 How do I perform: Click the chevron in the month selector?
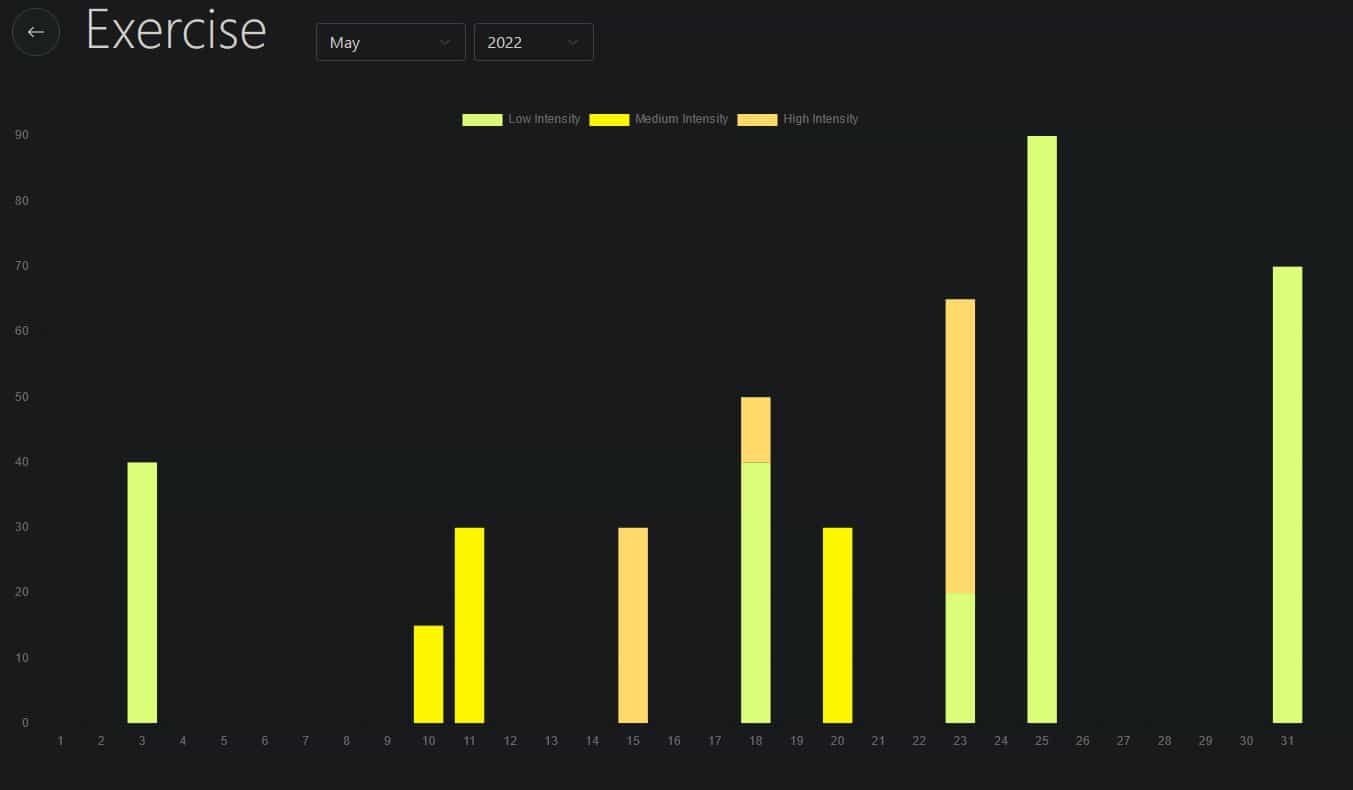(x=445, y=42)
